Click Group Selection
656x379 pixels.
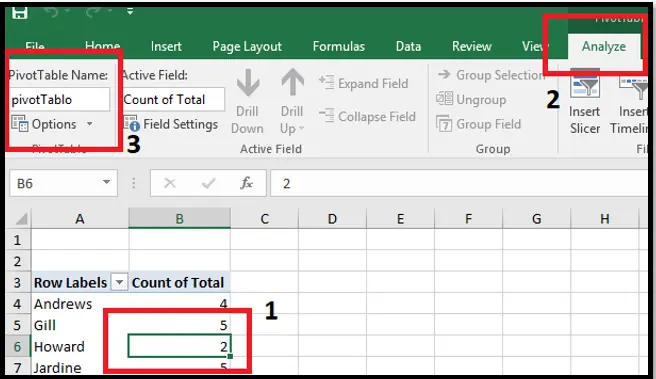[490, 75]
